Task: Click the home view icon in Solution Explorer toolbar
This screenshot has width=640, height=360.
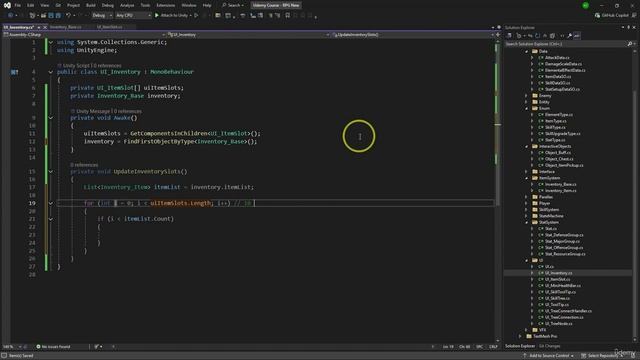Action: tap(509, 36)
